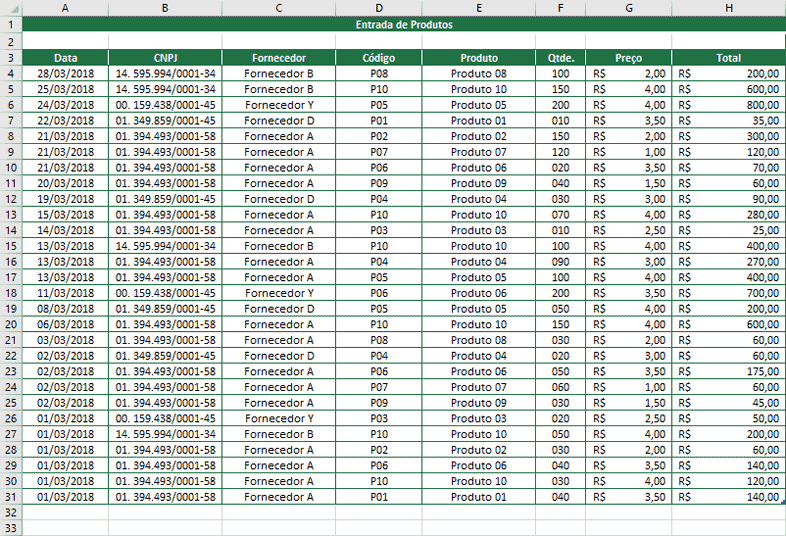Select price cell in row 25

[x=629, y=403]
